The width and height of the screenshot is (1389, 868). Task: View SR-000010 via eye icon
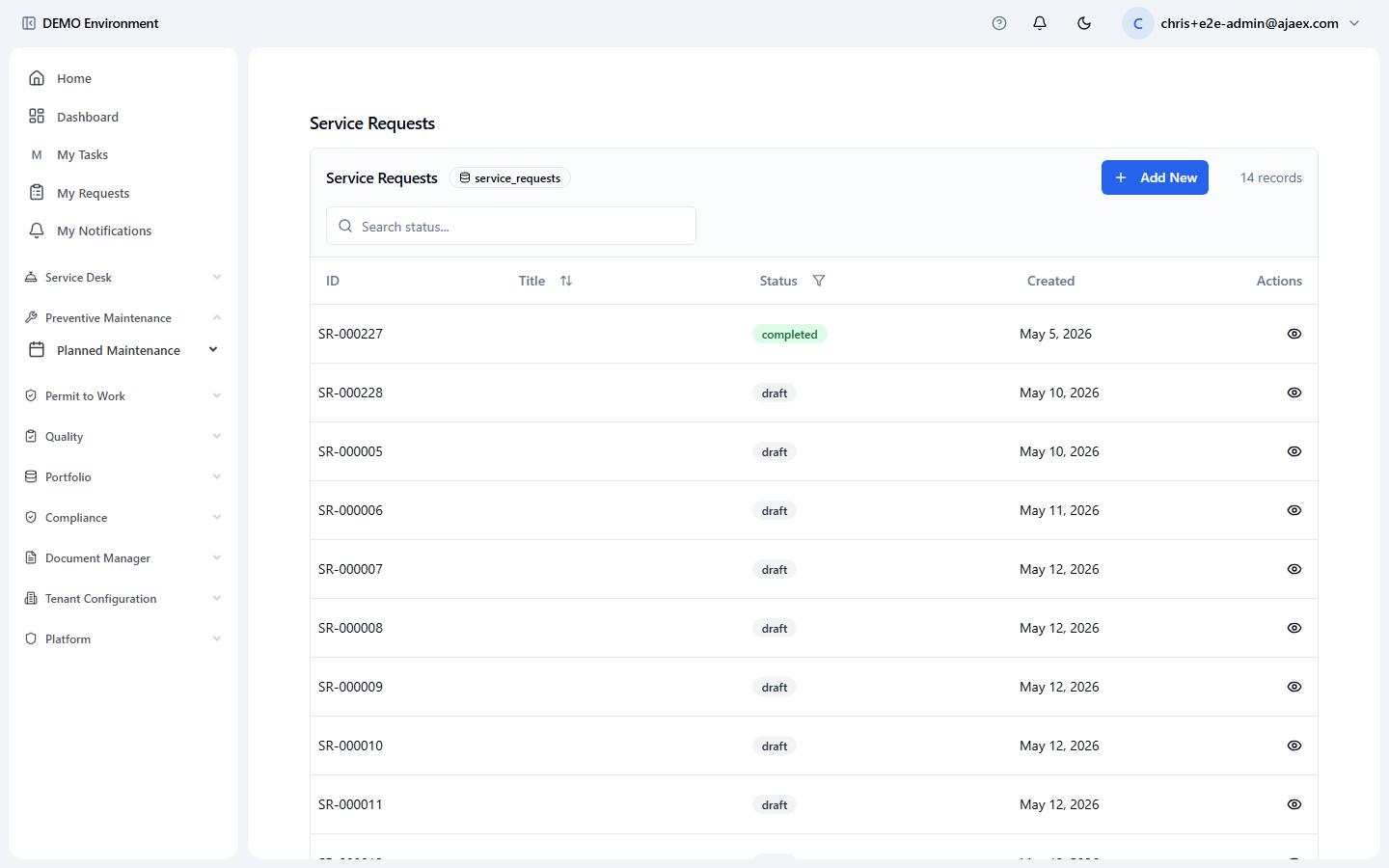(x=1294, y=746)
